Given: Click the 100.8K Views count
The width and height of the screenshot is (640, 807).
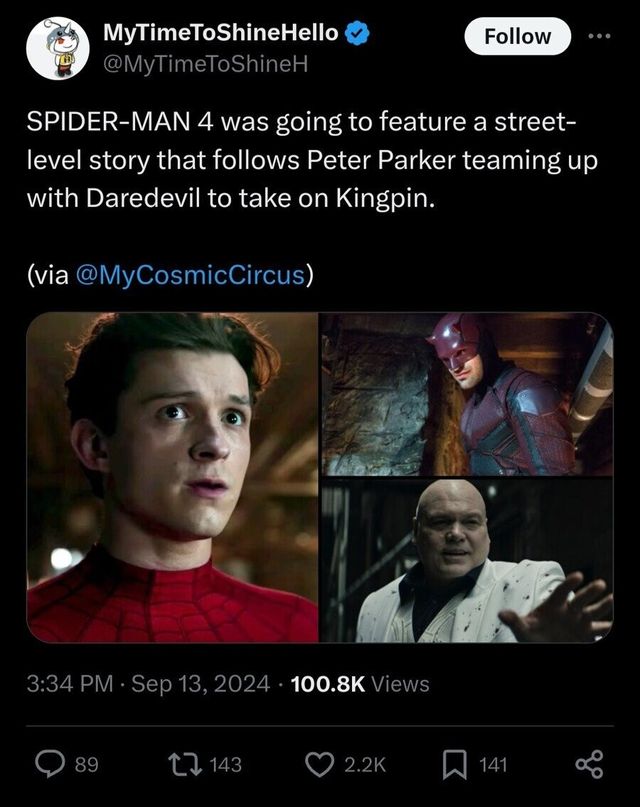Looking at the screenshot, I should coord(360,684).
